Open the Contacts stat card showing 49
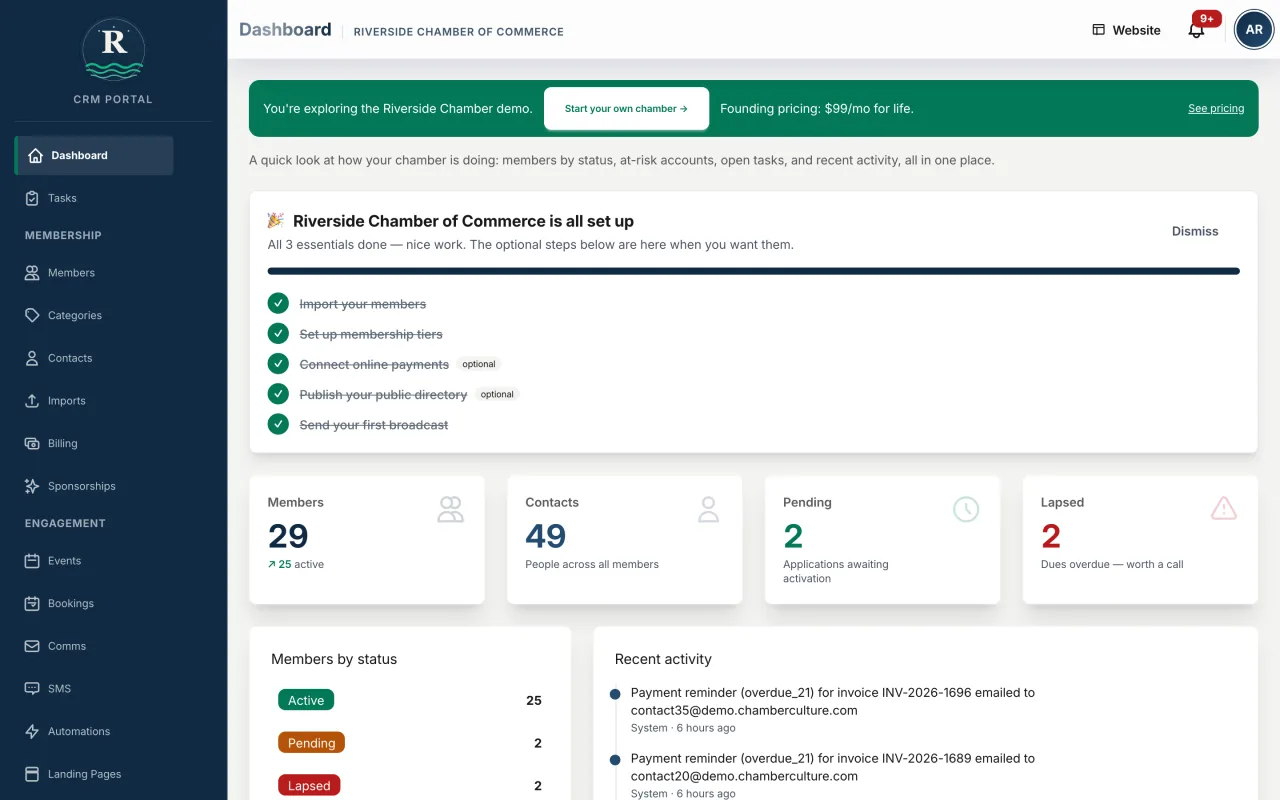This screenshot has width=1280, height=800. (x=625, y=539)
